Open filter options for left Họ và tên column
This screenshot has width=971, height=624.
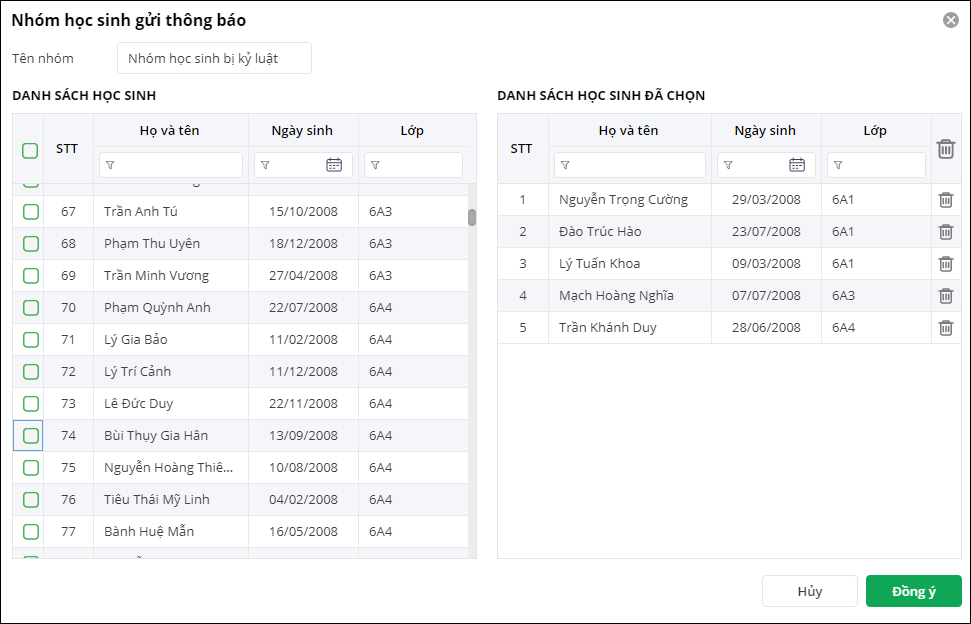click(x=110, y=165)
